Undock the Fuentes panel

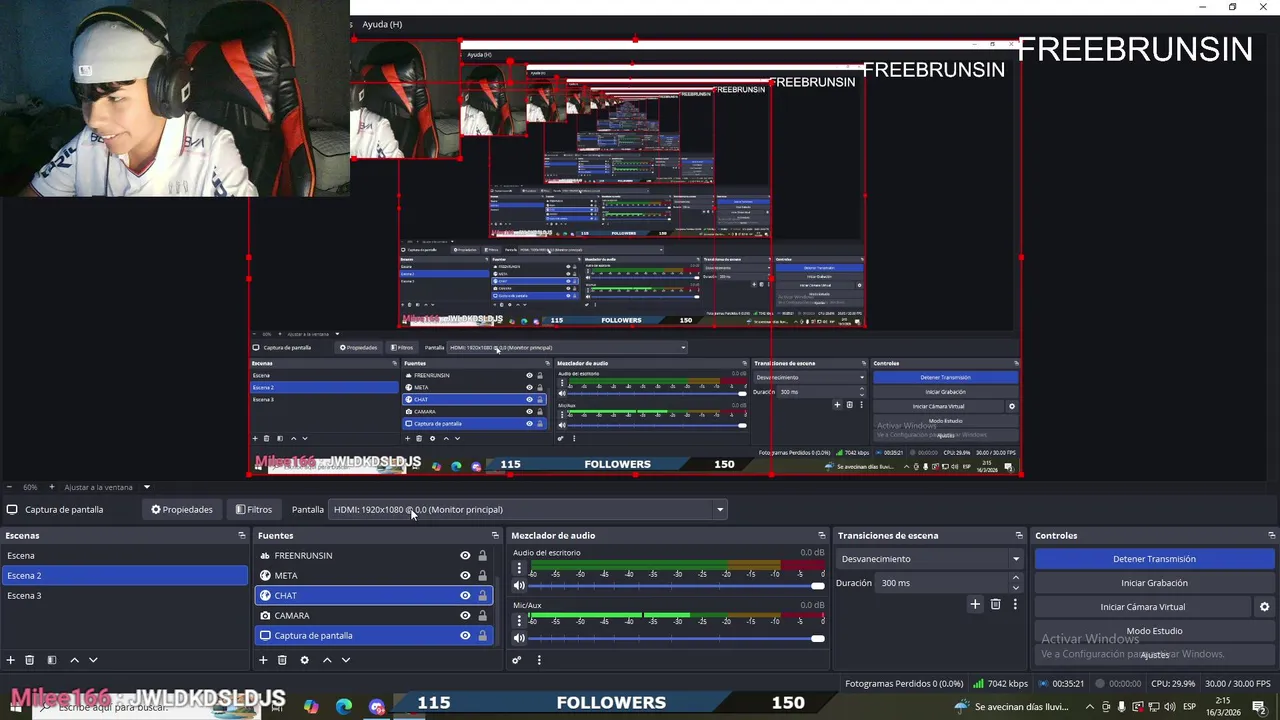click(494, 535)
